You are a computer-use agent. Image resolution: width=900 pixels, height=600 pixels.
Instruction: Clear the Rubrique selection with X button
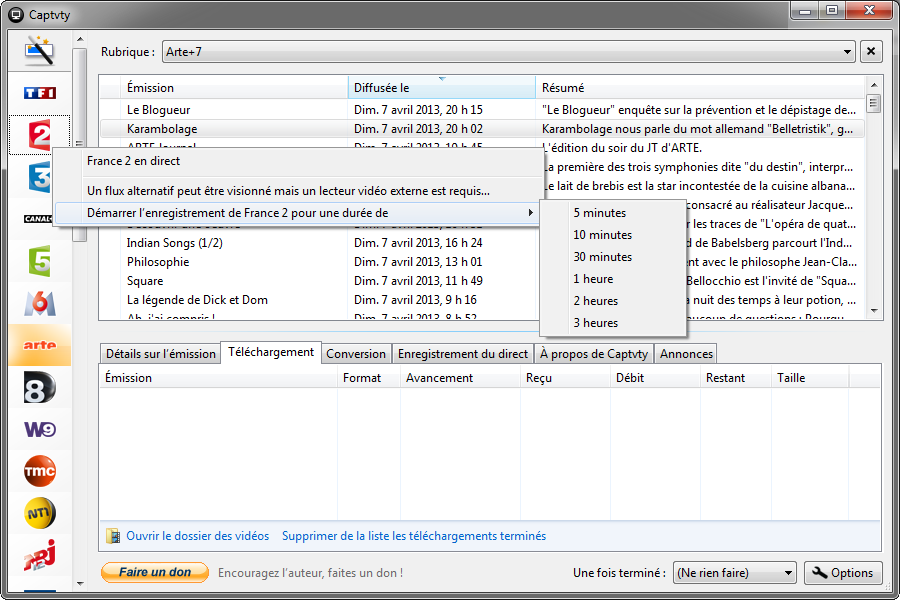tap(871, 52)
